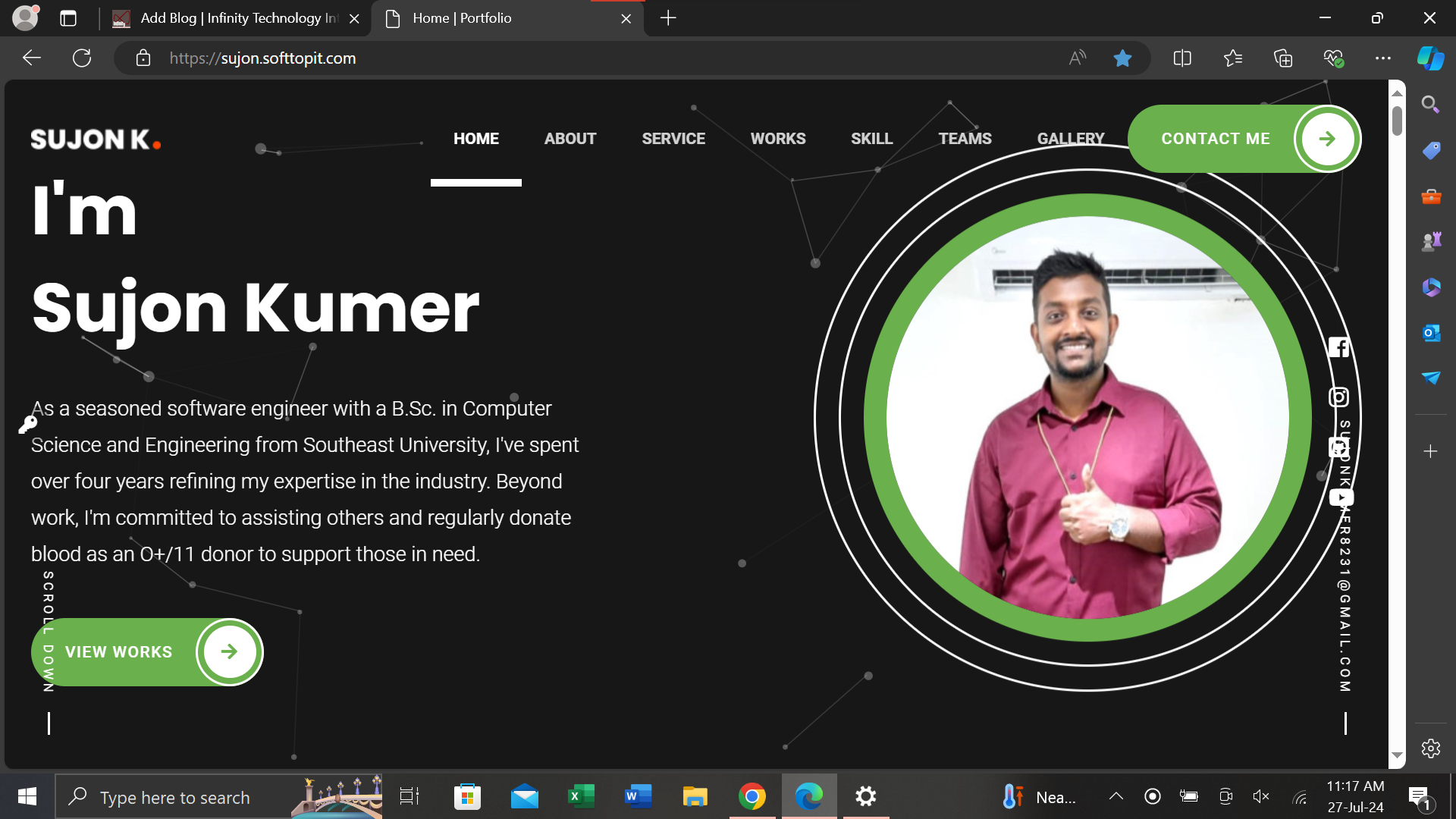The image size is (1456, 819).
Task: Close the Home Portfolio tab
Action: click(626, 19)
